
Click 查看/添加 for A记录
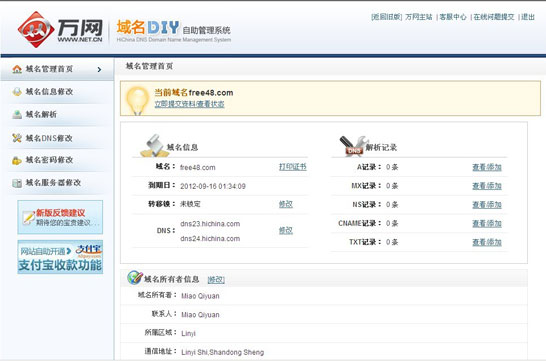[x=487, y=167]
